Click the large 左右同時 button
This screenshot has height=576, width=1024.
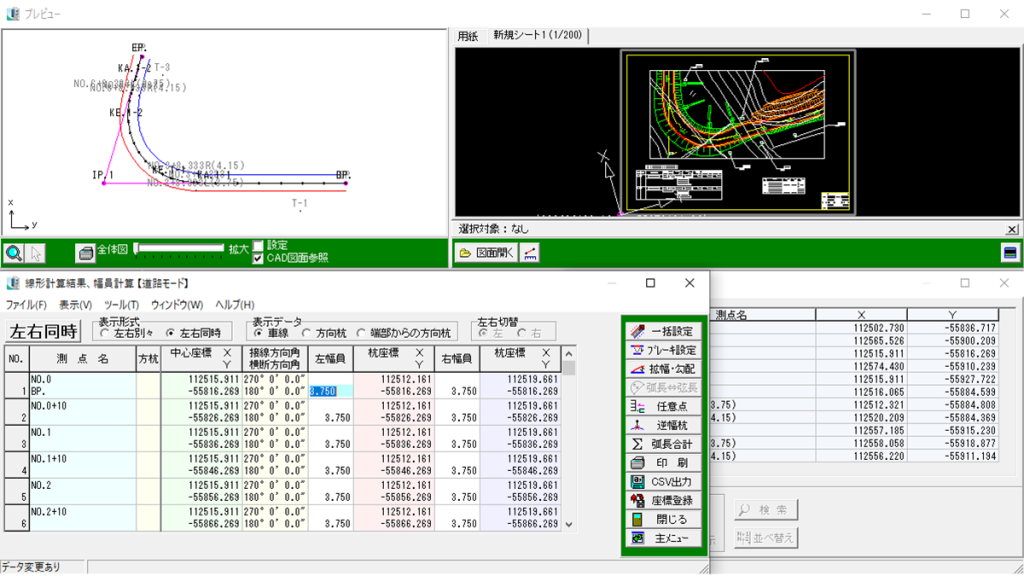coord(43,331)
